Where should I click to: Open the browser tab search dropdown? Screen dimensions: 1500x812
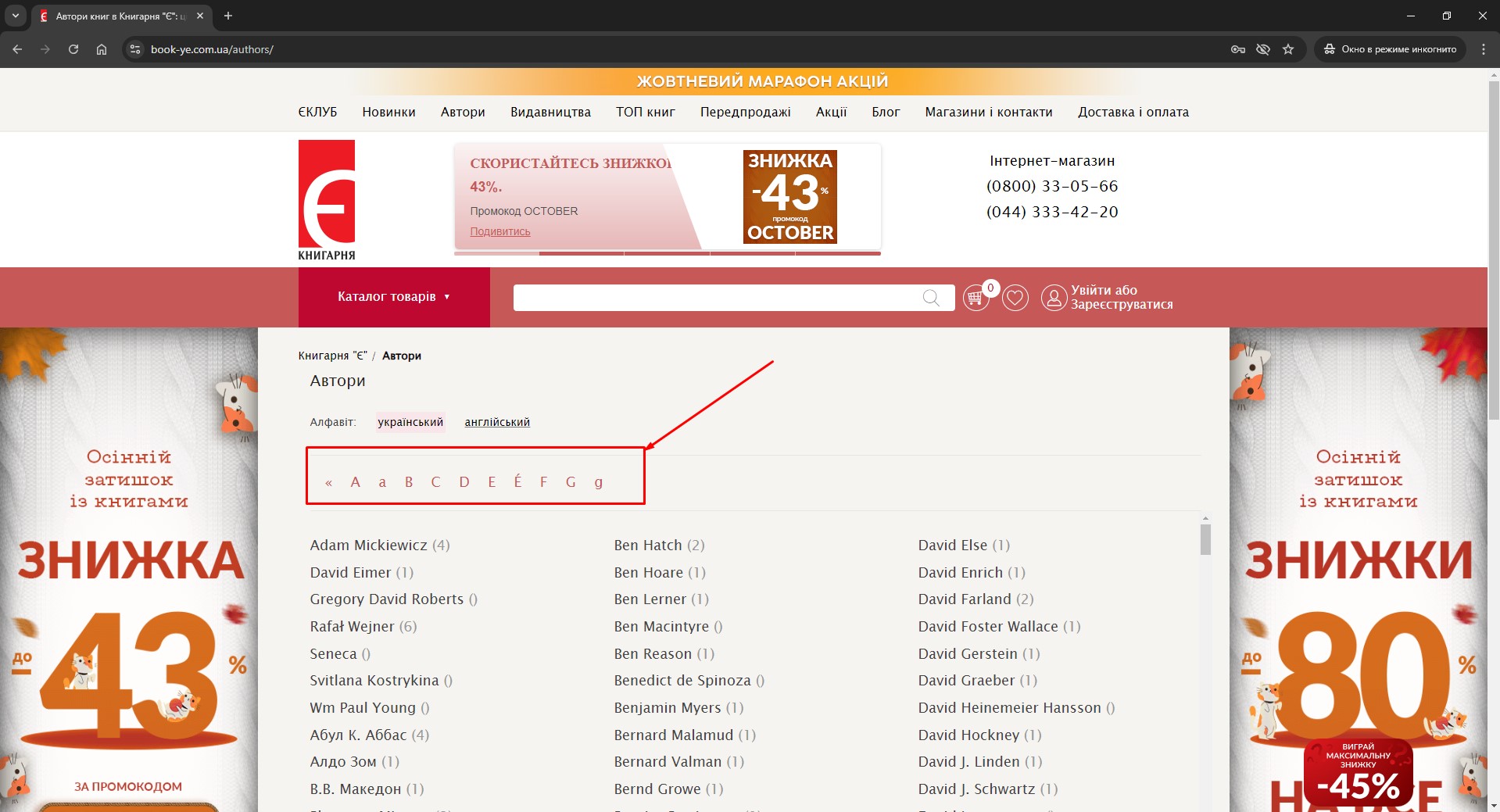15,16
